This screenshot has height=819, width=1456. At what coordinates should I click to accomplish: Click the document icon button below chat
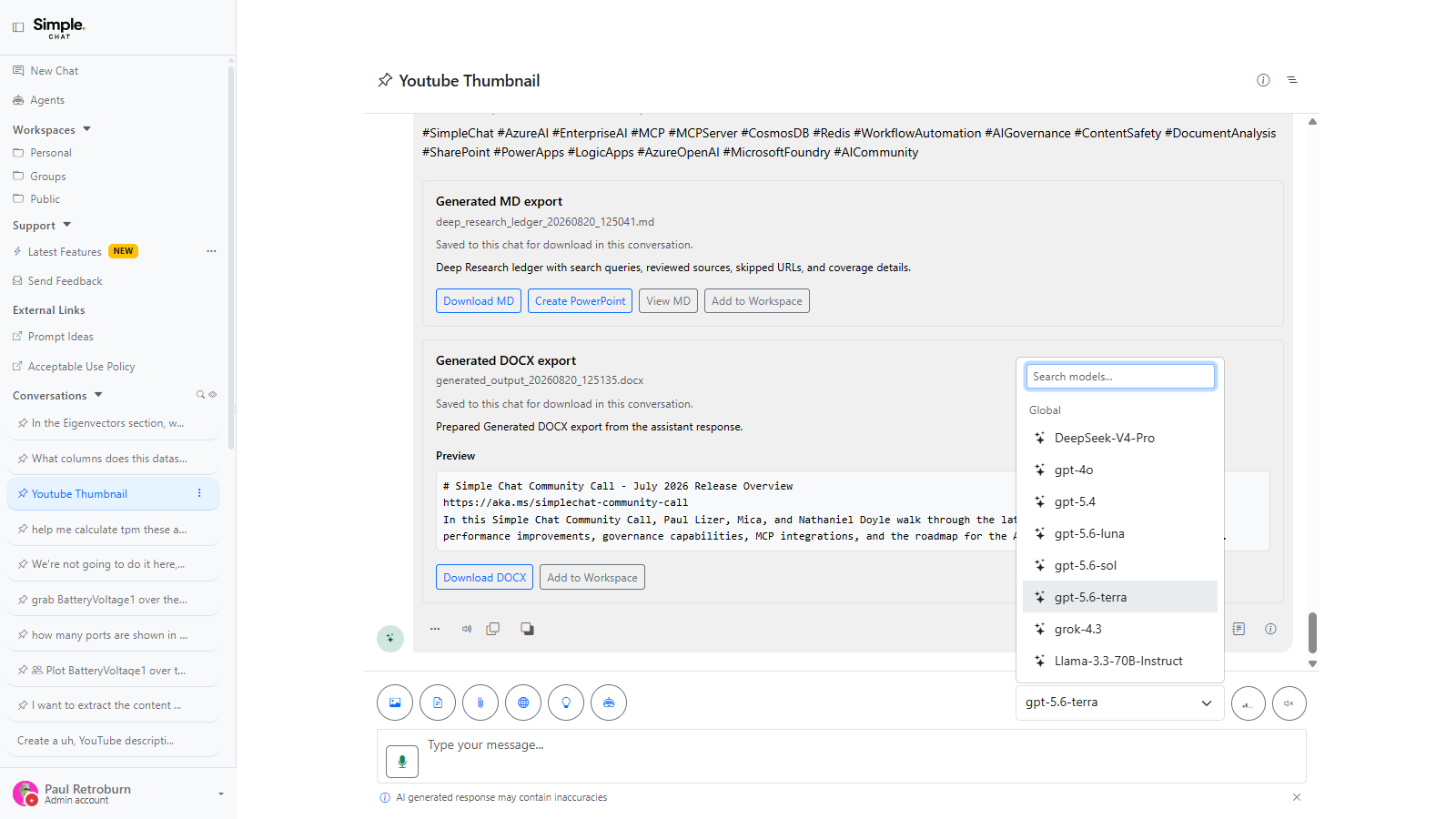tap(438, 703)
